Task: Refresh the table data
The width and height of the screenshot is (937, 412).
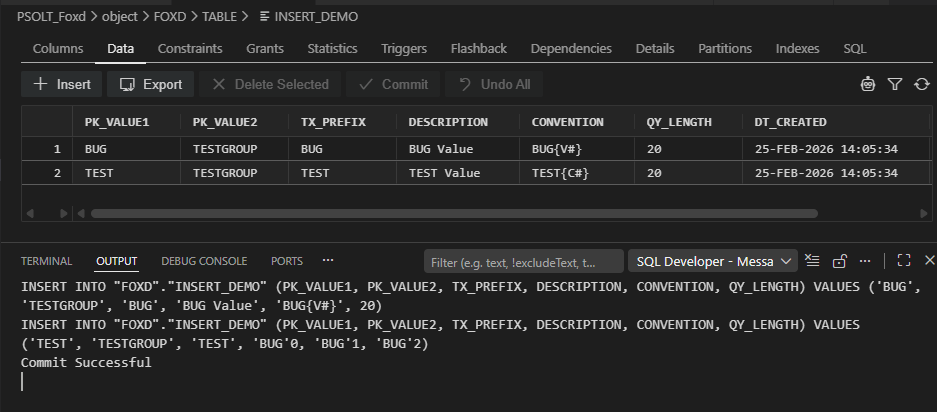Action: click(x=921, y=85)
